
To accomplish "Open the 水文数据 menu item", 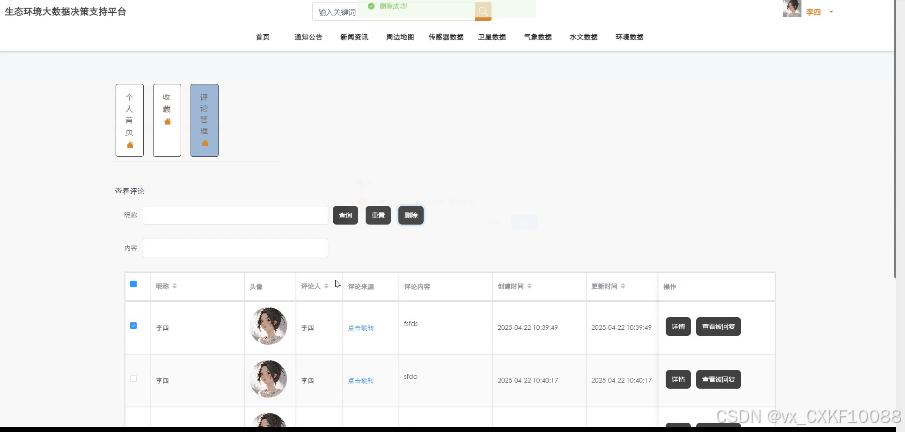I will point(583,37).
